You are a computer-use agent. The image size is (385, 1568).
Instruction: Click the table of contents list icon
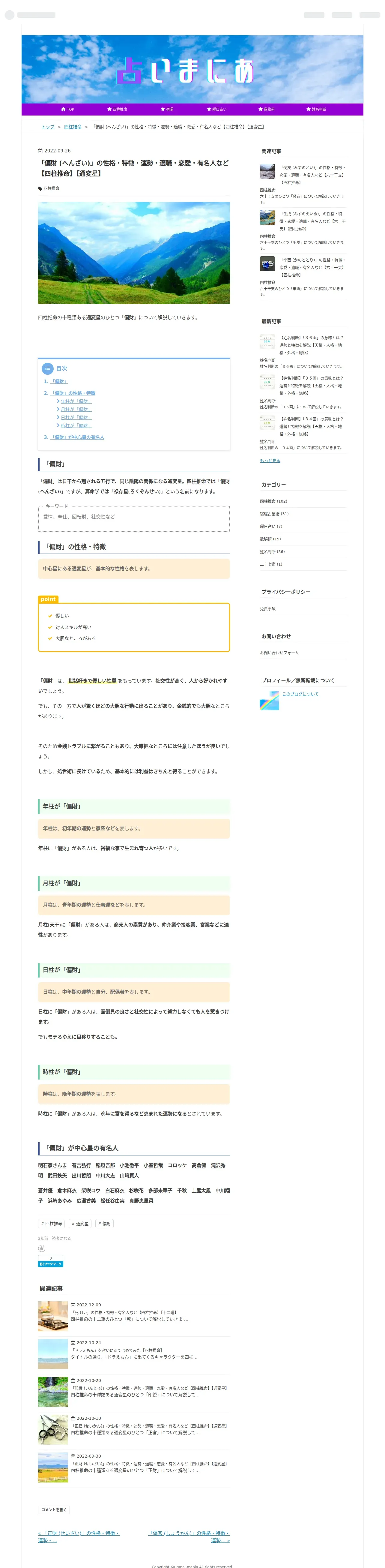click(x=47, y=368)
